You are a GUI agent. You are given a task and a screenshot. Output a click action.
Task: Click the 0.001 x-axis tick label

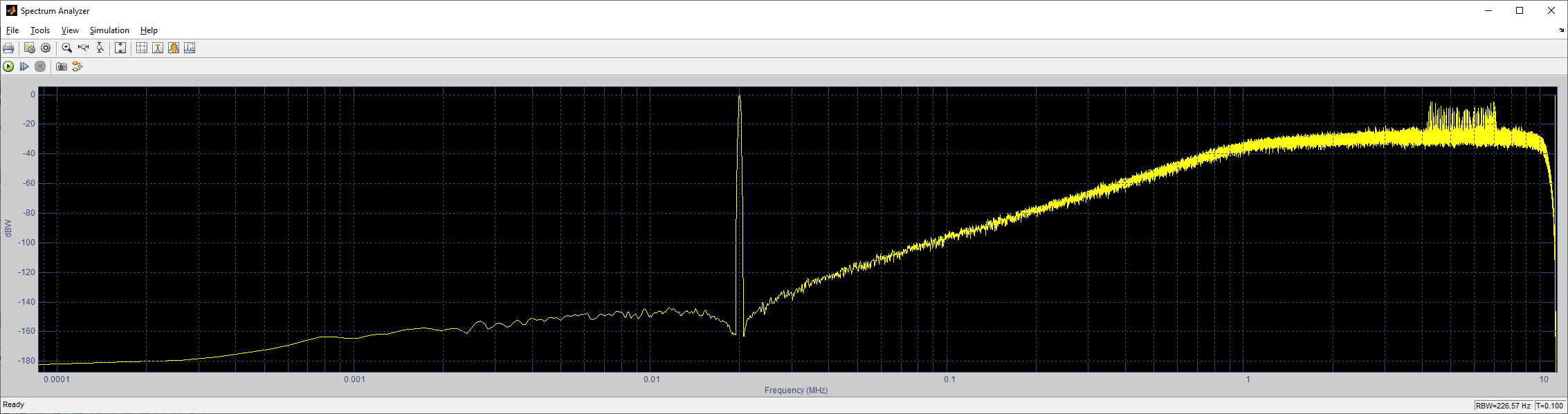pyautogui.click(x=354, y=379)
